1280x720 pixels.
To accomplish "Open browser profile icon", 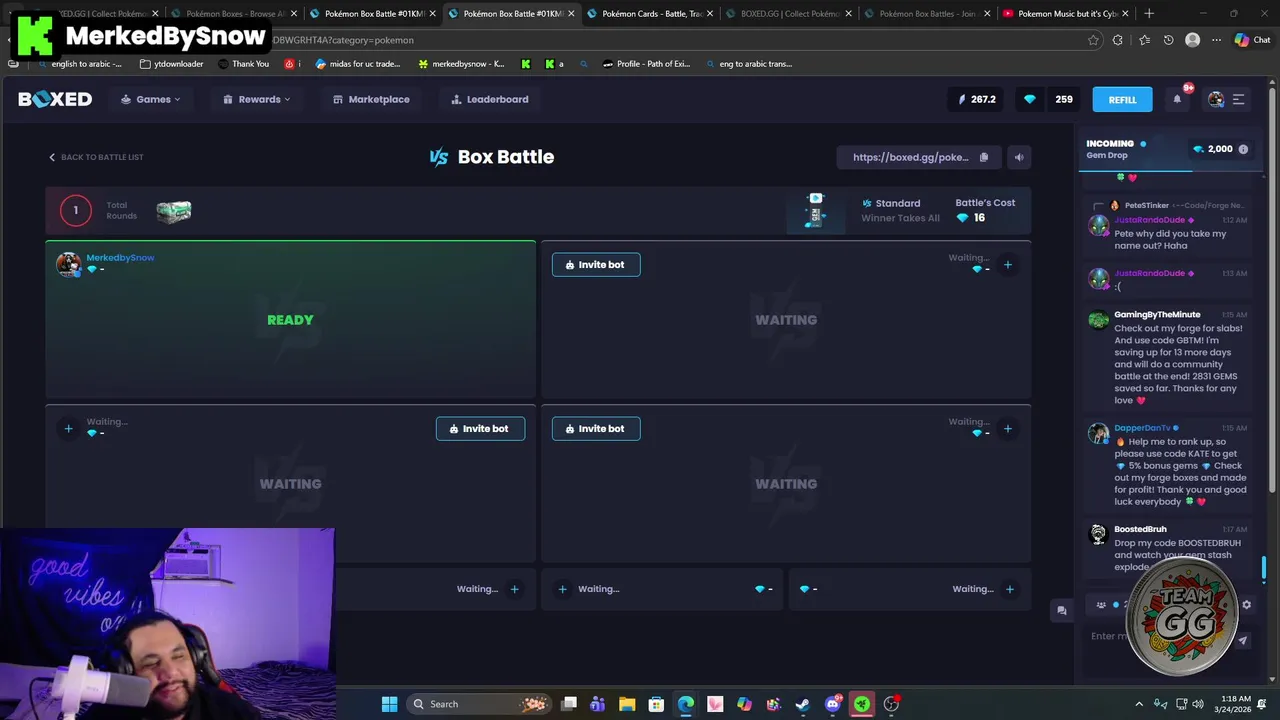I will pyautogui.click(x=1192, y=40).
